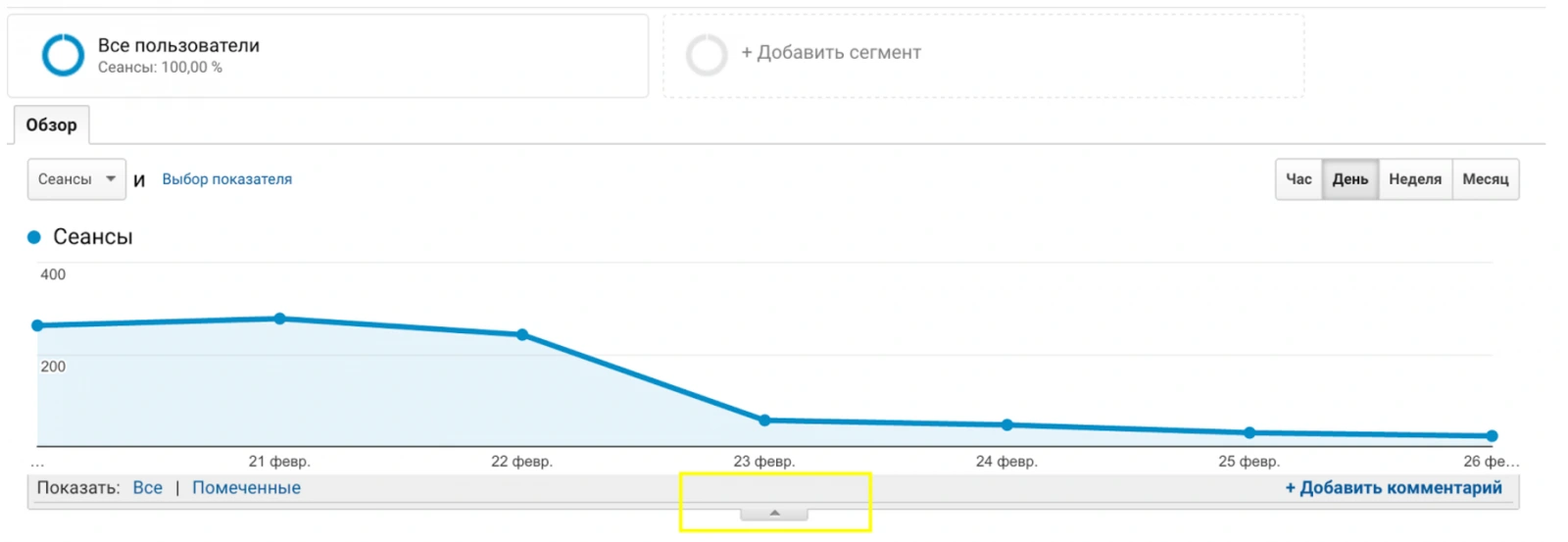Viewport: 1568px width, 542px height.
Task: Click the 21 февр. data point
Action: coord(280,319)
